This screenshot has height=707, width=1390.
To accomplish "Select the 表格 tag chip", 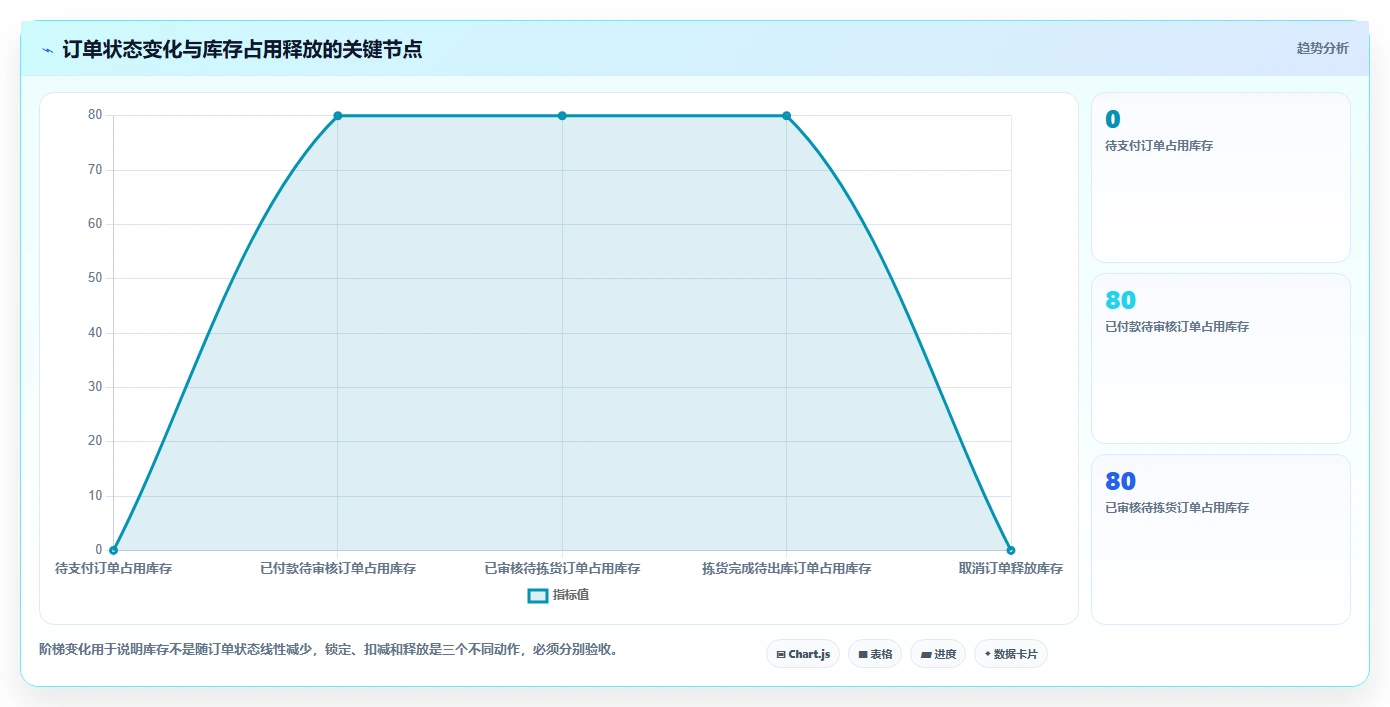I will (x=875, y=654).
